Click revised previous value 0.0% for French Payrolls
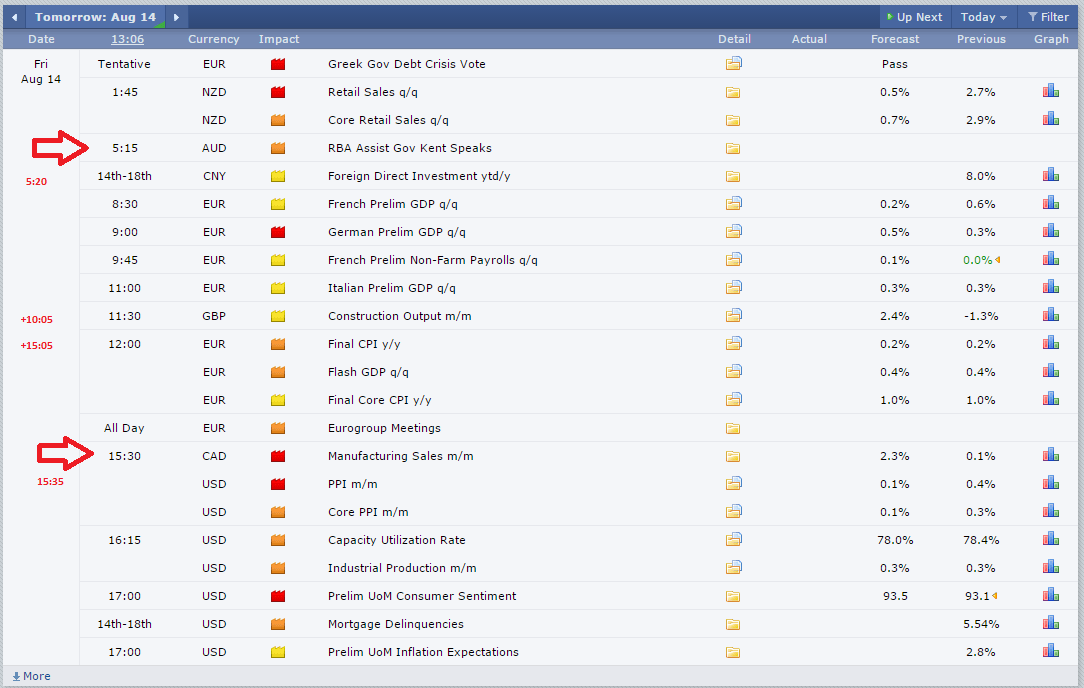 978,260
